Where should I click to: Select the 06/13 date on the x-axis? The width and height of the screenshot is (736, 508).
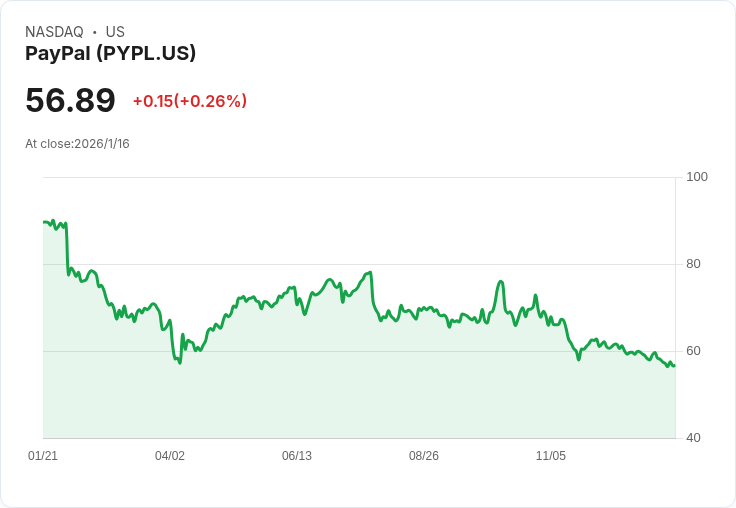tap(297, 456)
